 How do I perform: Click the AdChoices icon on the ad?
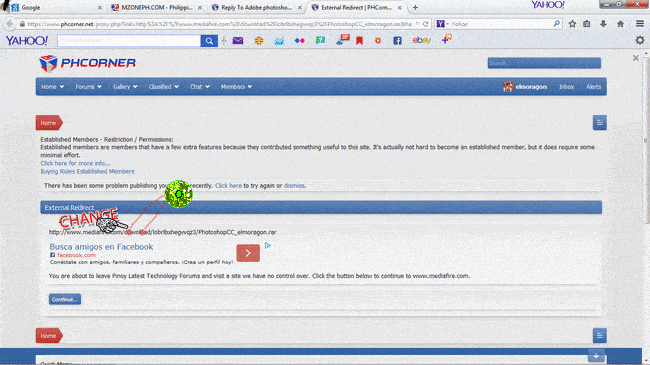(268, 246)
